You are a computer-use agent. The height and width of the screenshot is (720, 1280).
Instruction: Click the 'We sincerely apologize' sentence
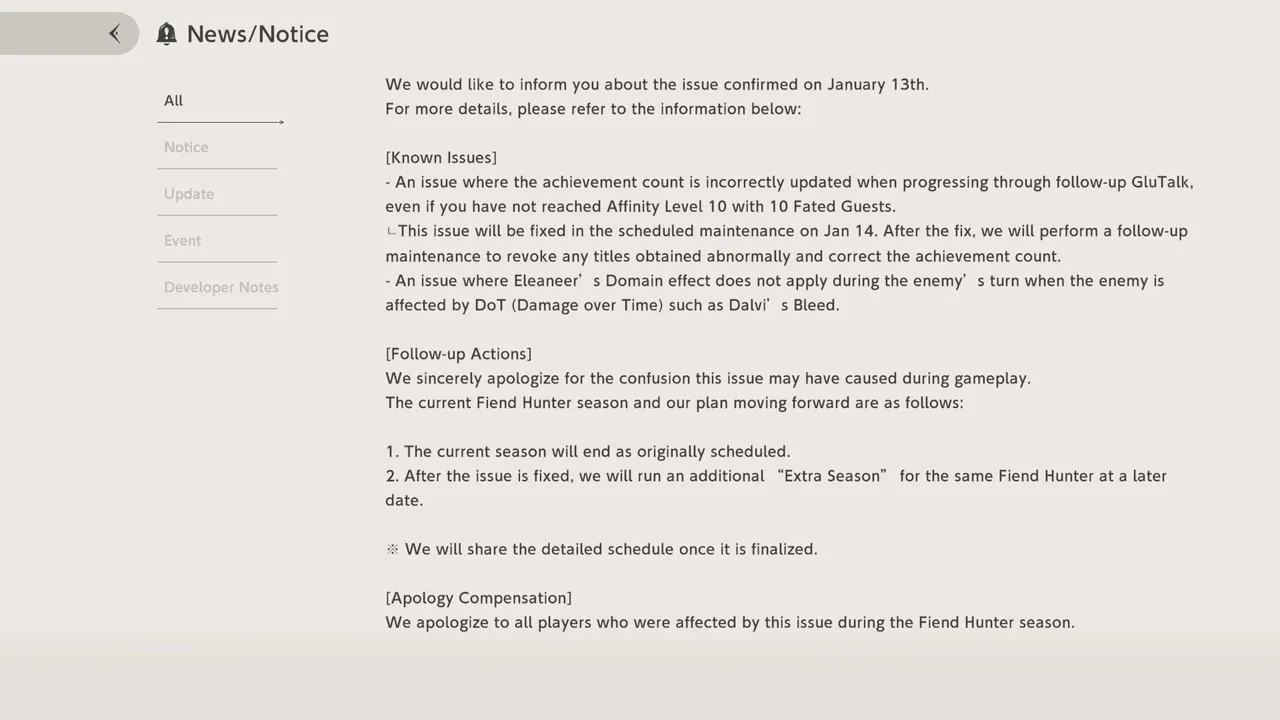click(707, 378)
